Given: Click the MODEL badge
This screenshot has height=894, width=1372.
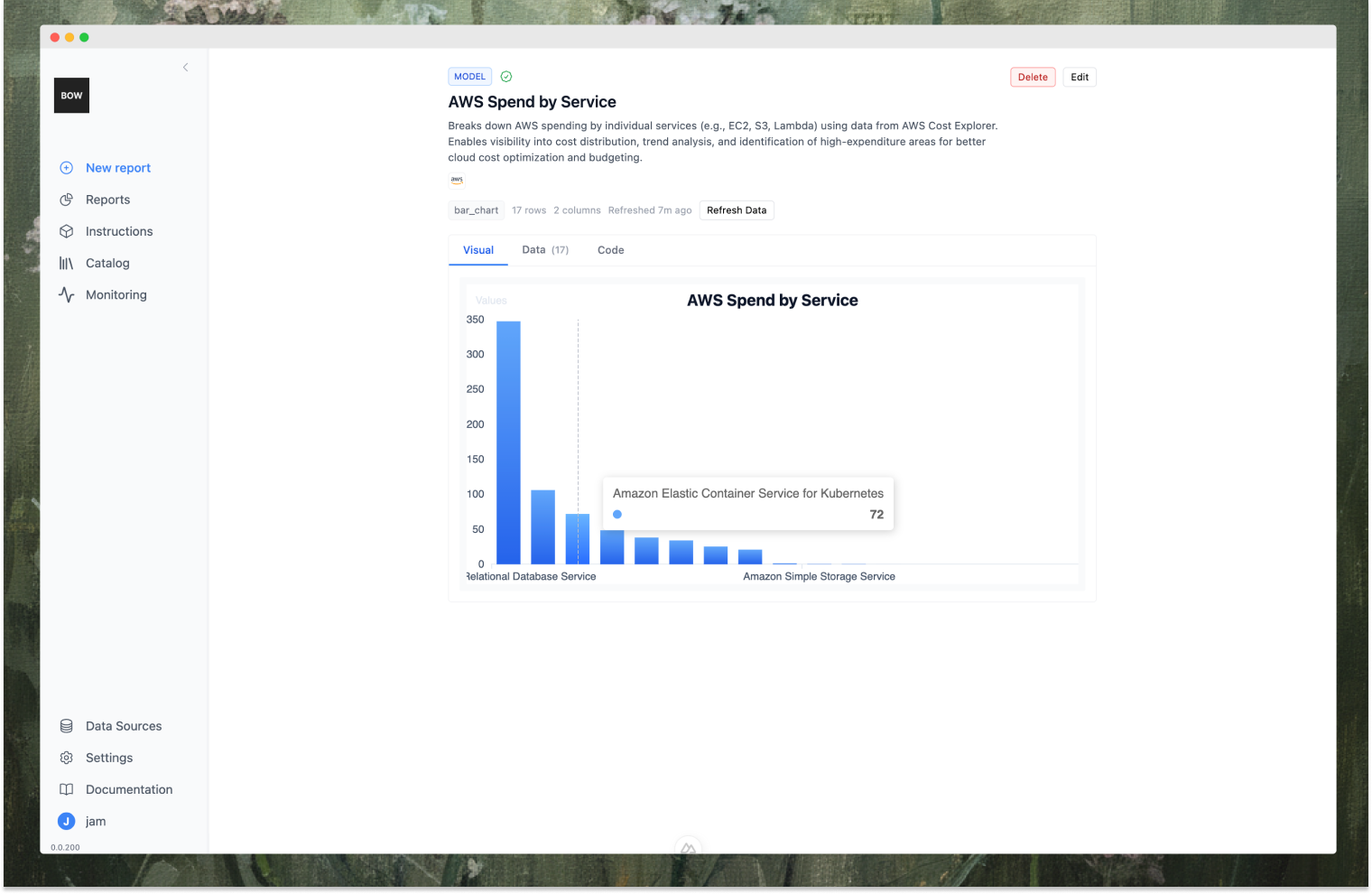Looking at the screenshot, I should 469,77.
